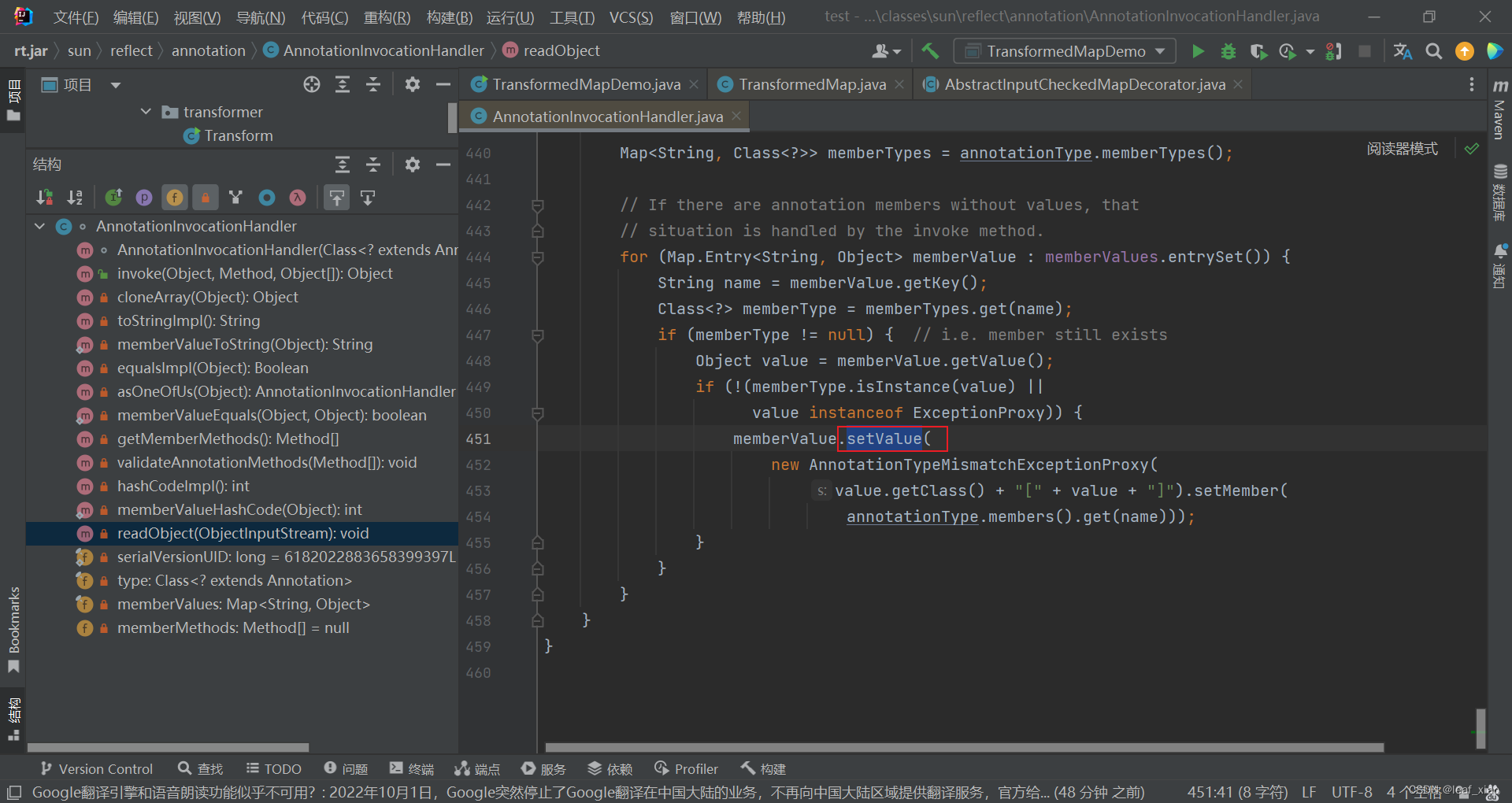Open the VCS(S) menu
This screenshot has width=1512, height=803.
[x=631, y=17]
